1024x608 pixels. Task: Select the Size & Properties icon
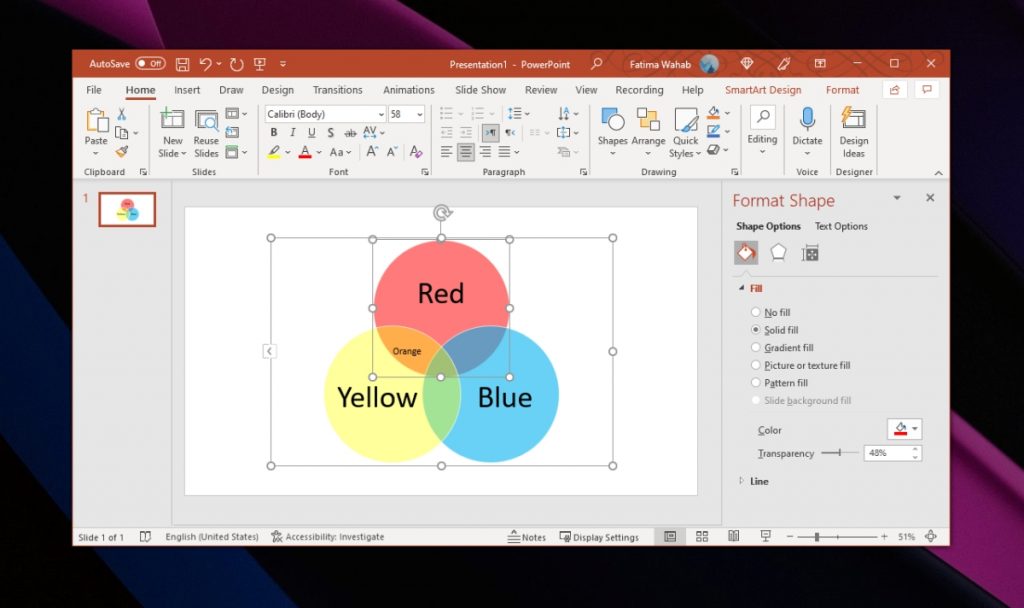[809, 252]
